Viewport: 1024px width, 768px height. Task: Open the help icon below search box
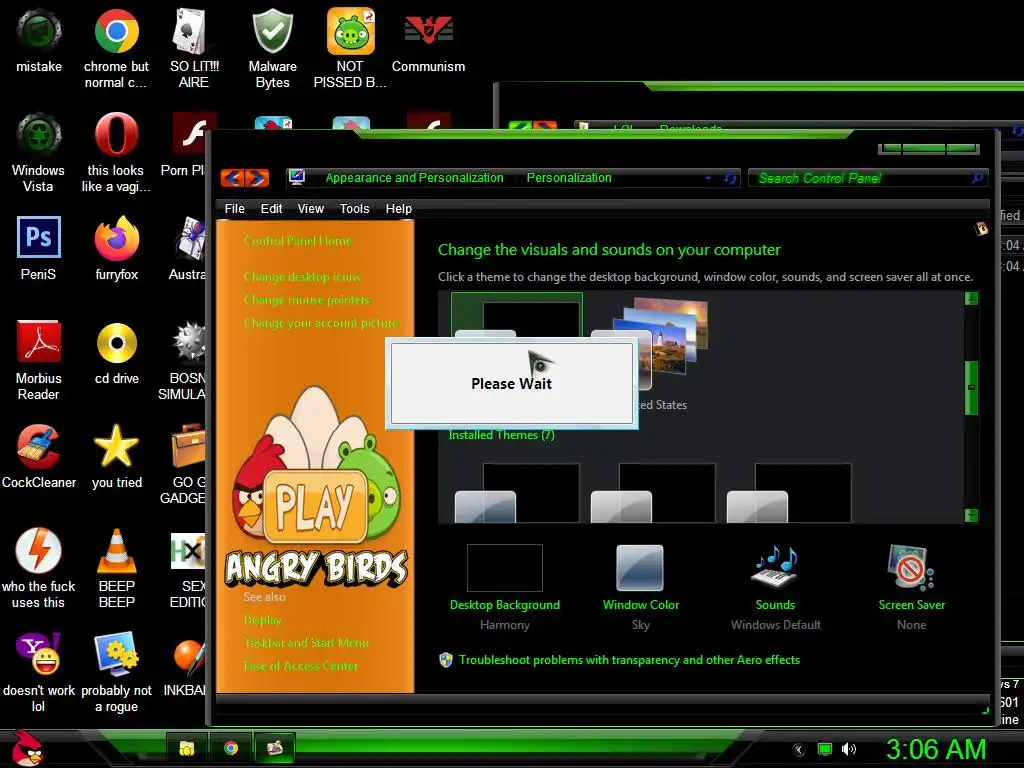point(981,229)
